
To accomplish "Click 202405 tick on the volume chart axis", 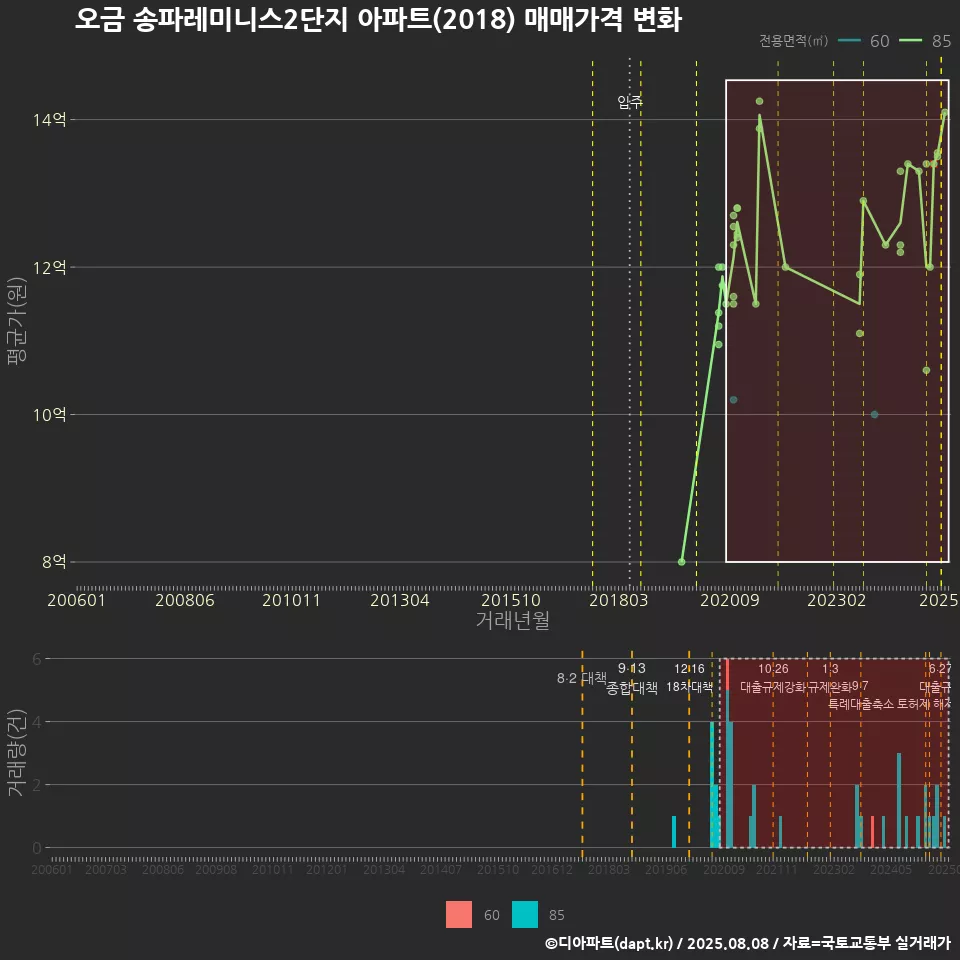I will pos(891,869).
